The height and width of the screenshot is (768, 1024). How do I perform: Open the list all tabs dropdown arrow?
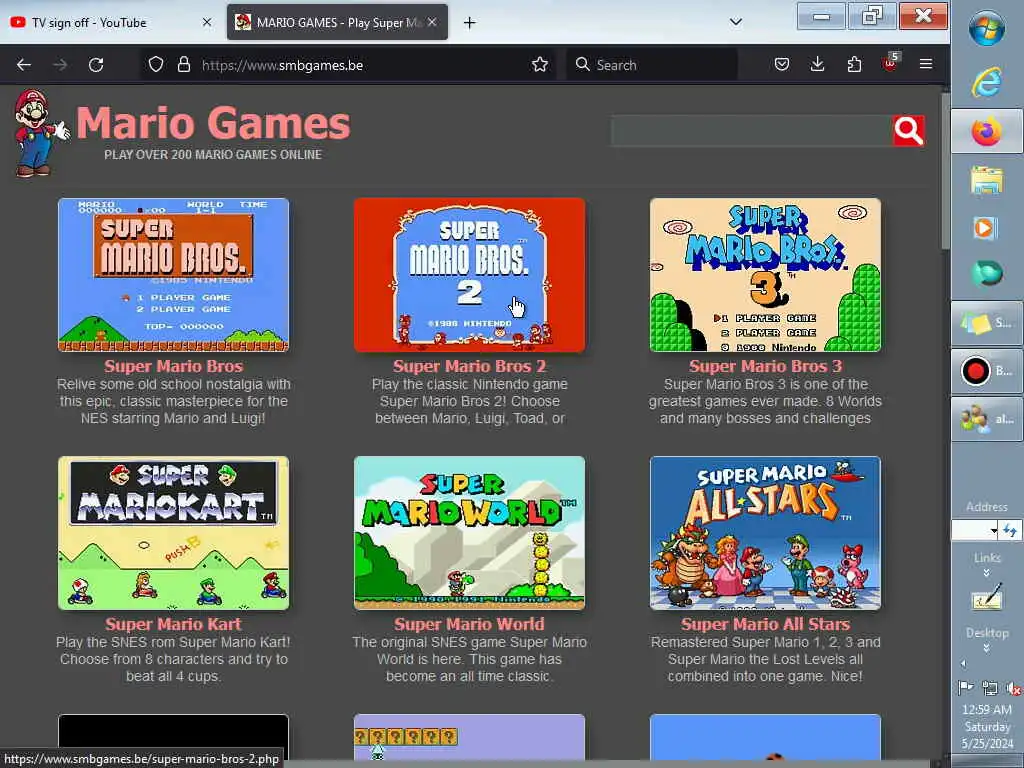pyautogui.click(x=736, y=22)
